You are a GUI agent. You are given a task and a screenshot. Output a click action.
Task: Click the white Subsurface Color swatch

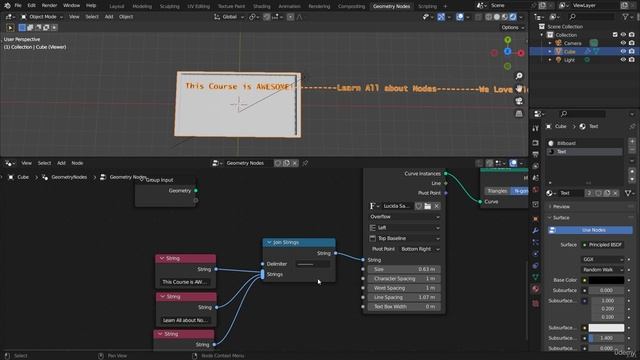pyautogui.click(x=606, y=328)
